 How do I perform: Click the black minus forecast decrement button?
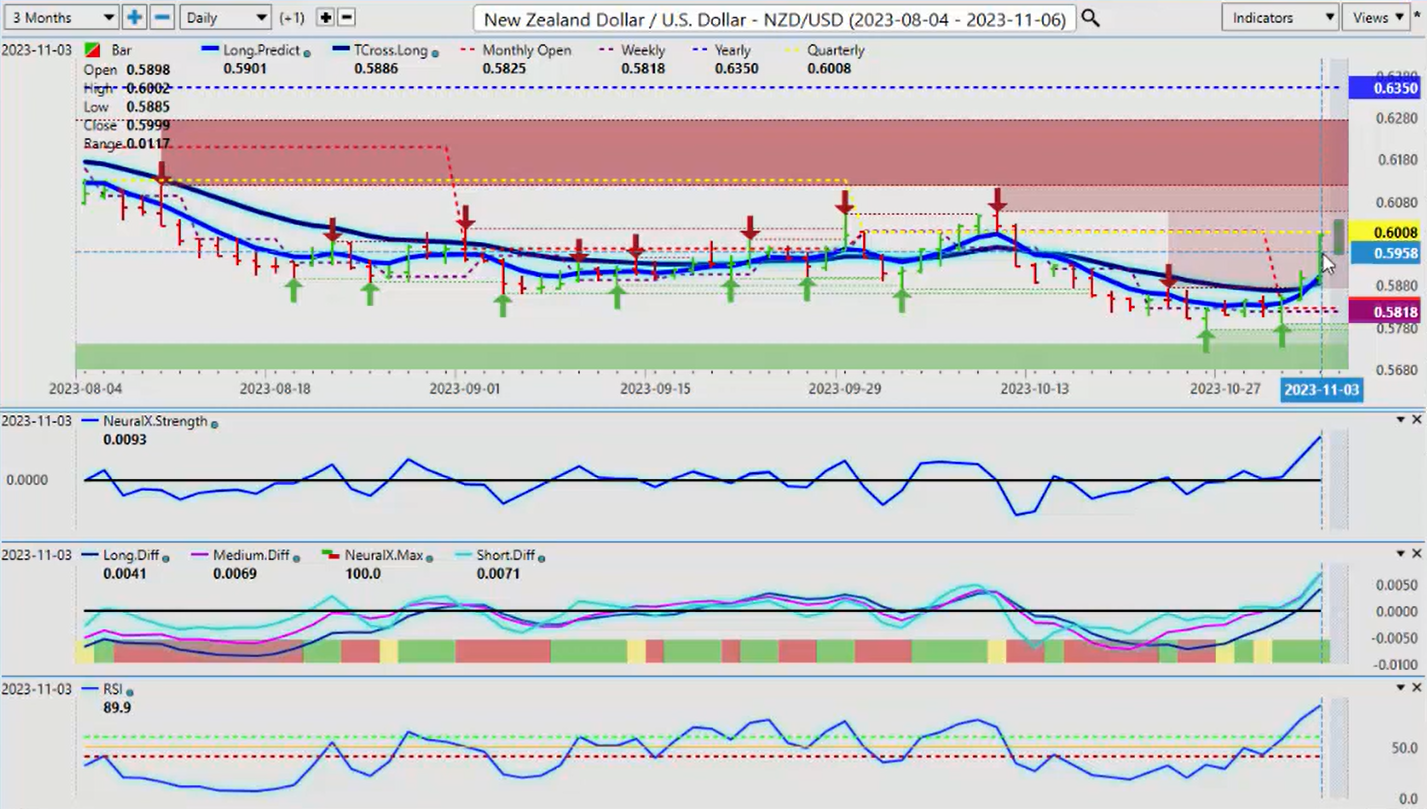346,17
